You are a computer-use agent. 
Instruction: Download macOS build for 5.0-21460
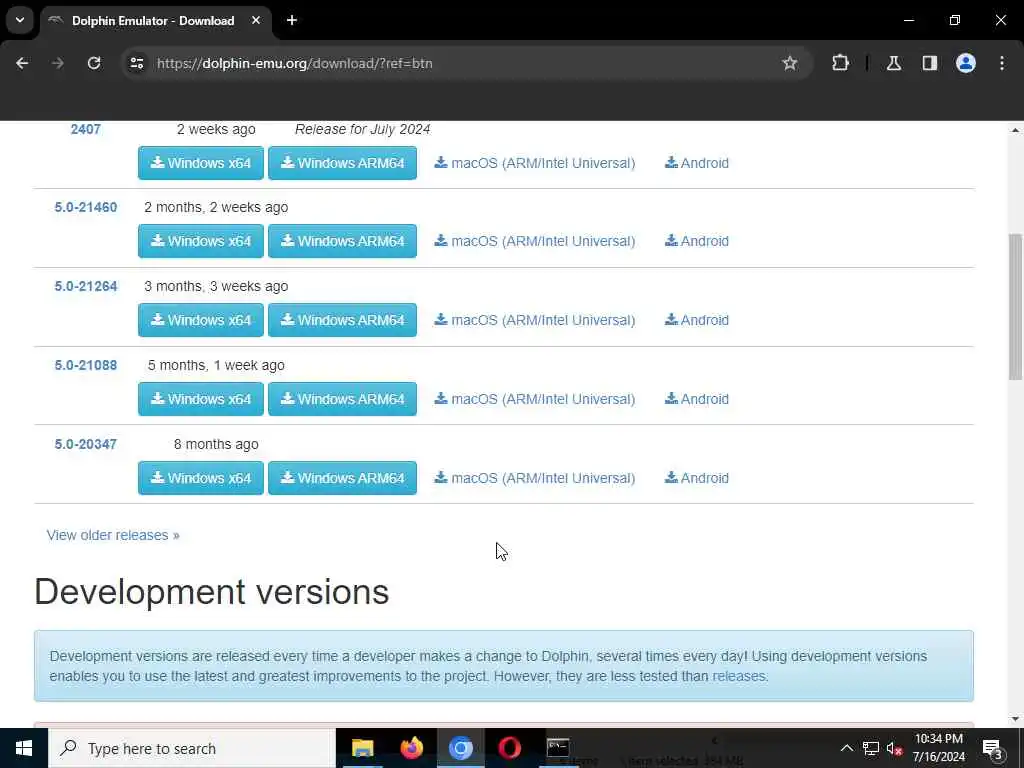(x=535, y=241)
